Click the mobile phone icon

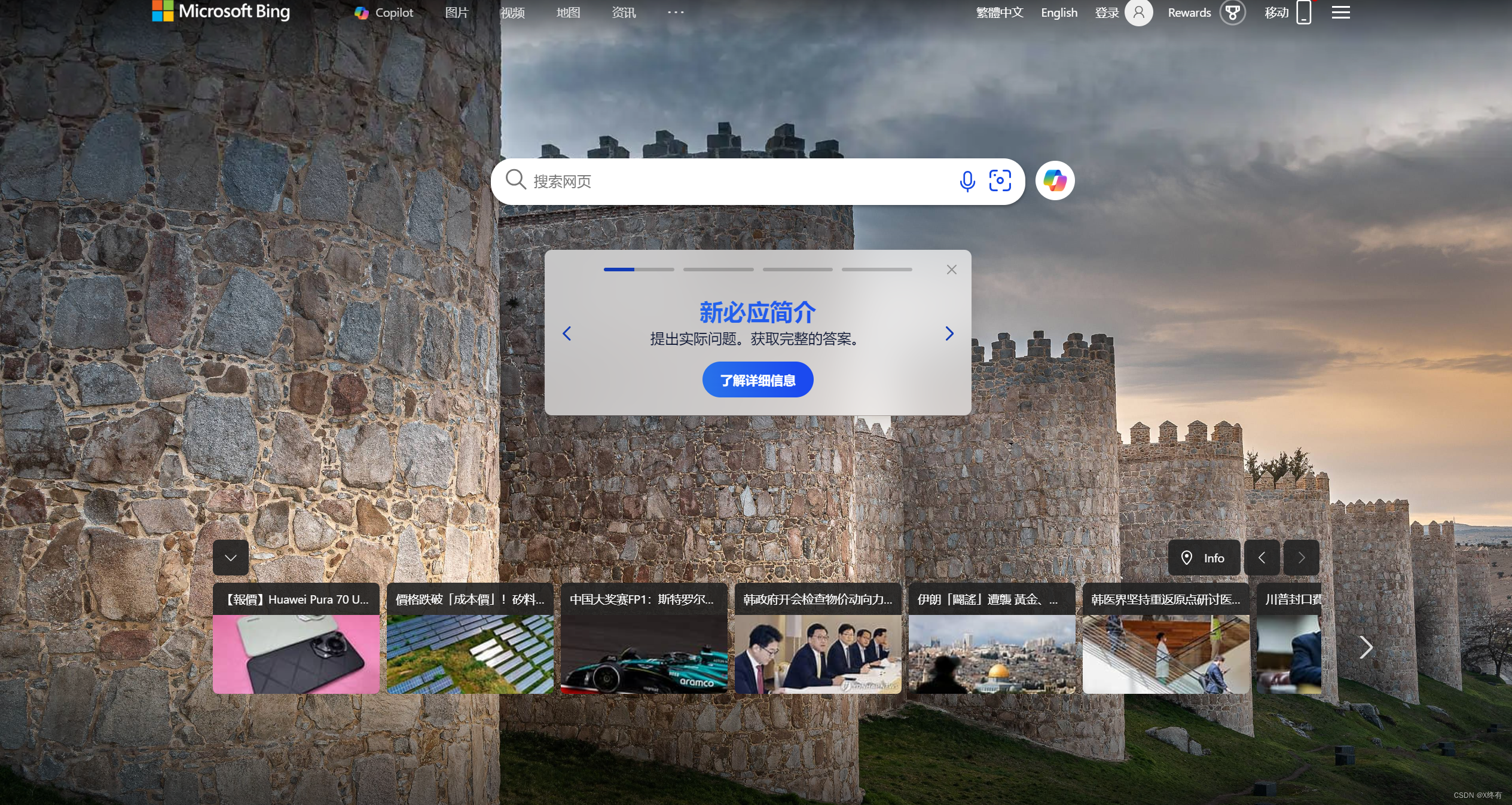[1304, 13]
